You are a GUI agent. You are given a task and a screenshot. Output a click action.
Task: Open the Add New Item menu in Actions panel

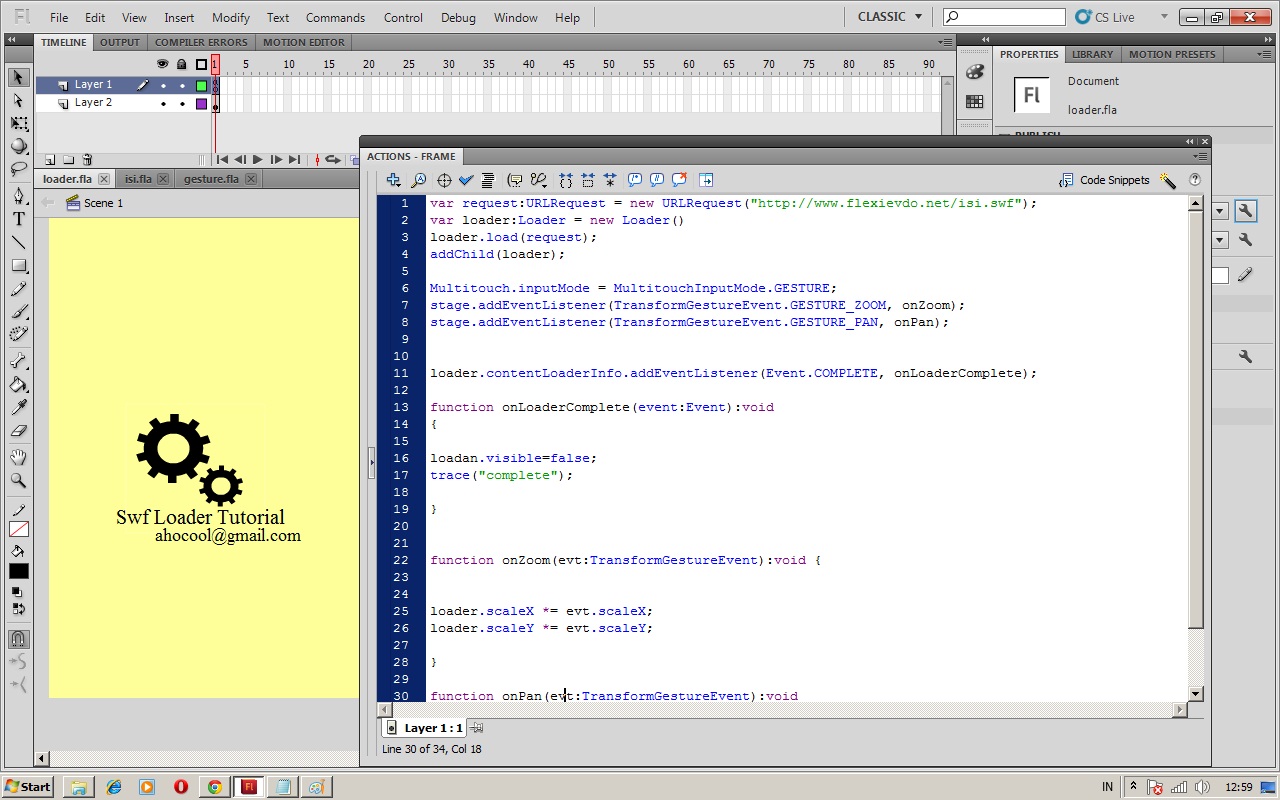tap(393, 179)
